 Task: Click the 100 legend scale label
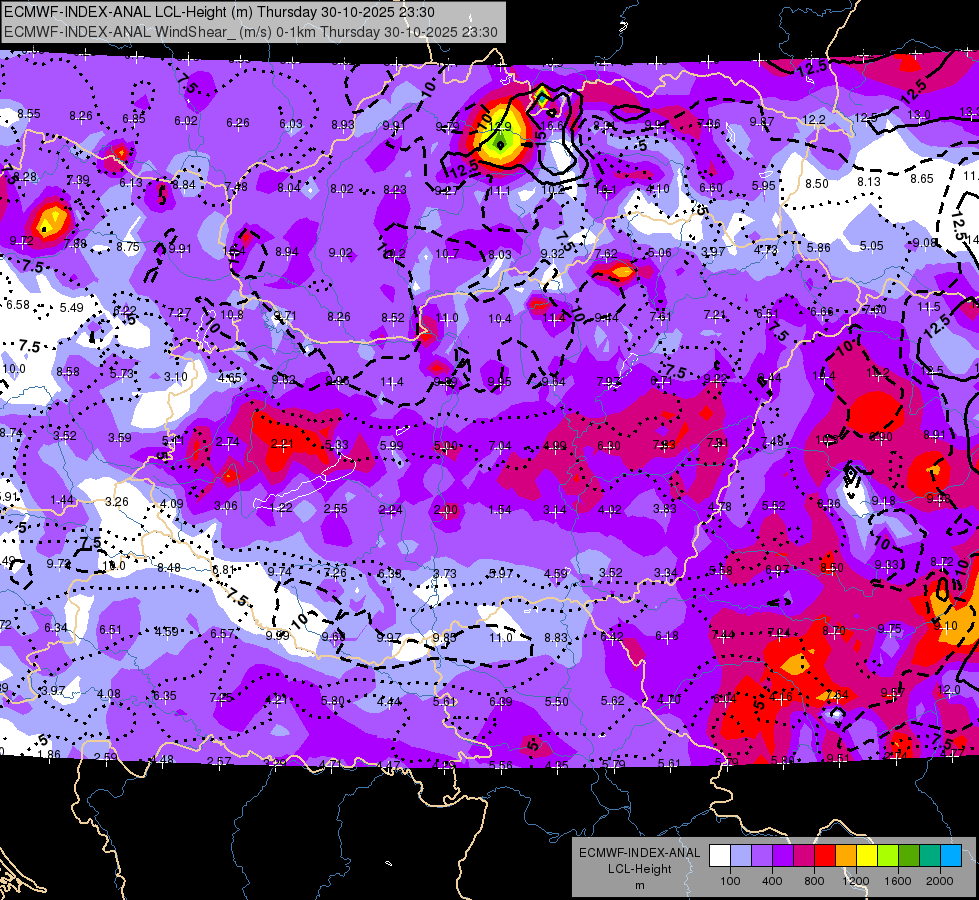[x=730, y=881]
